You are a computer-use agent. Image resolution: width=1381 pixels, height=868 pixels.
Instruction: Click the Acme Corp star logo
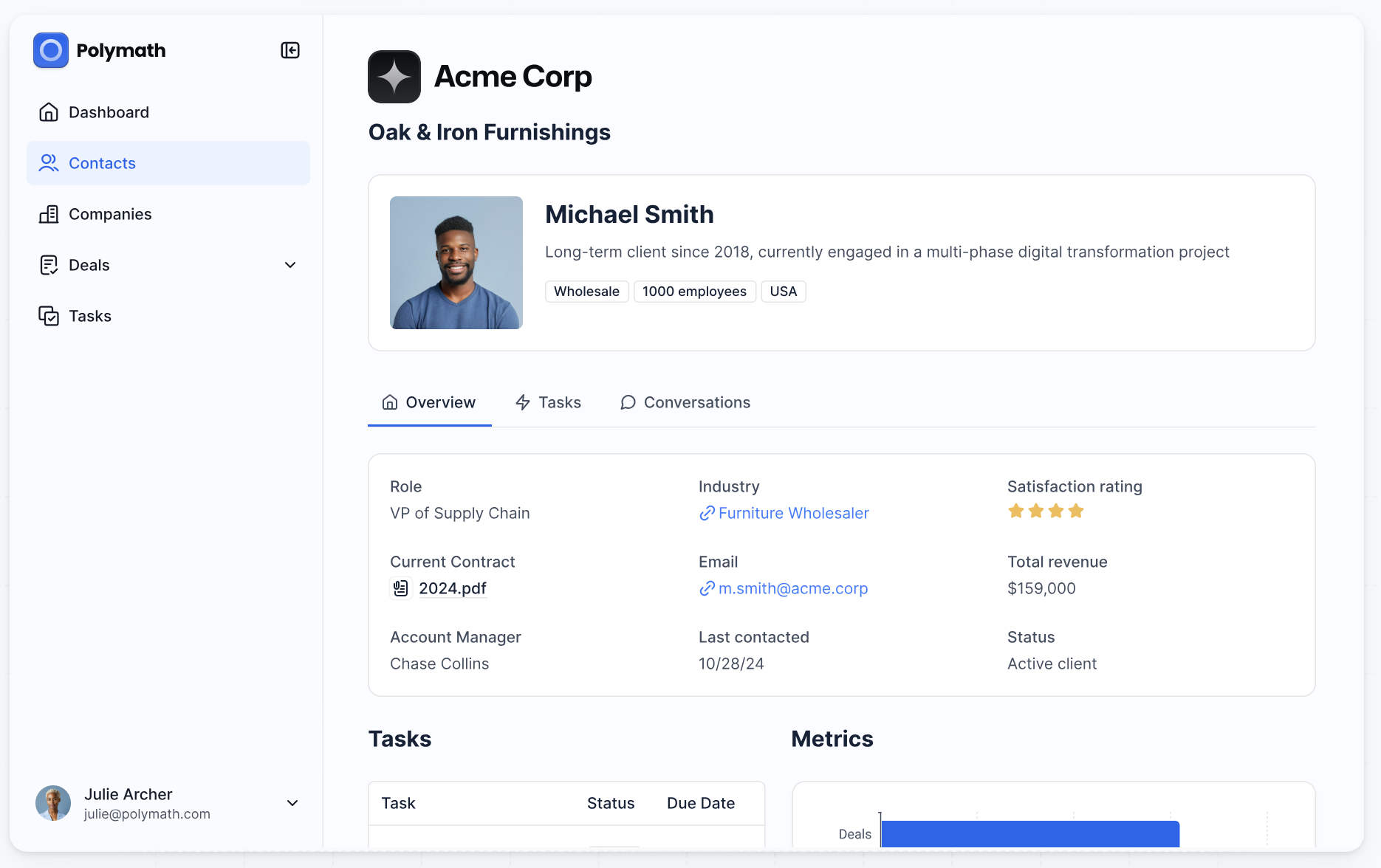394,77
